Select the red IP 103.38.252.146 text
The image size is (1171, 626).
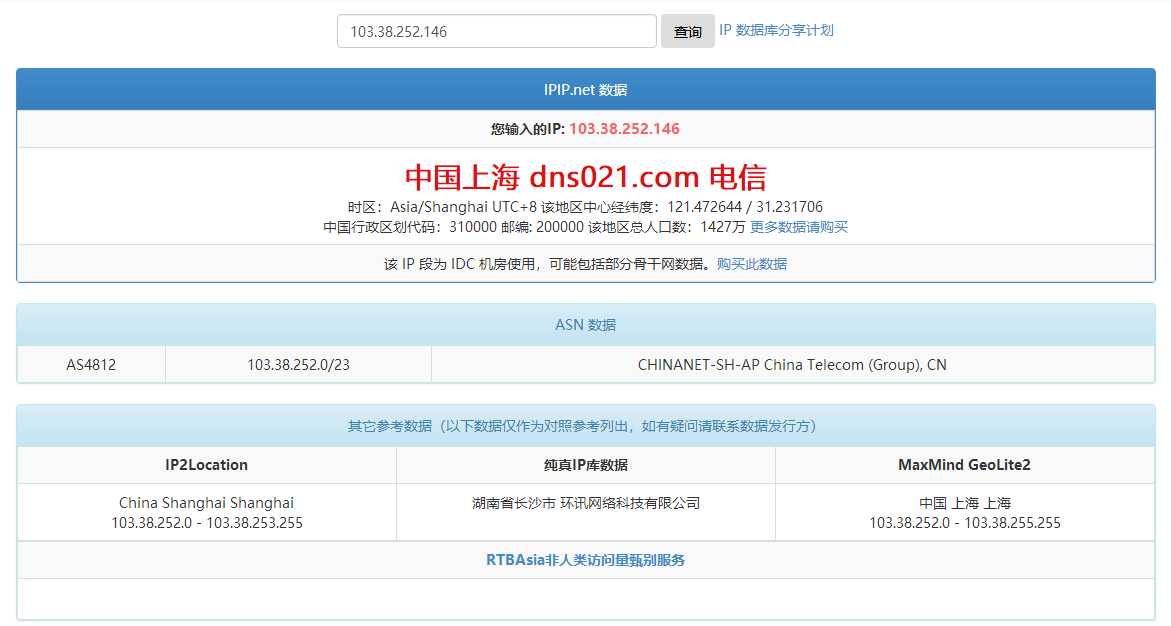pyautogui.click(x=624, y=128)
